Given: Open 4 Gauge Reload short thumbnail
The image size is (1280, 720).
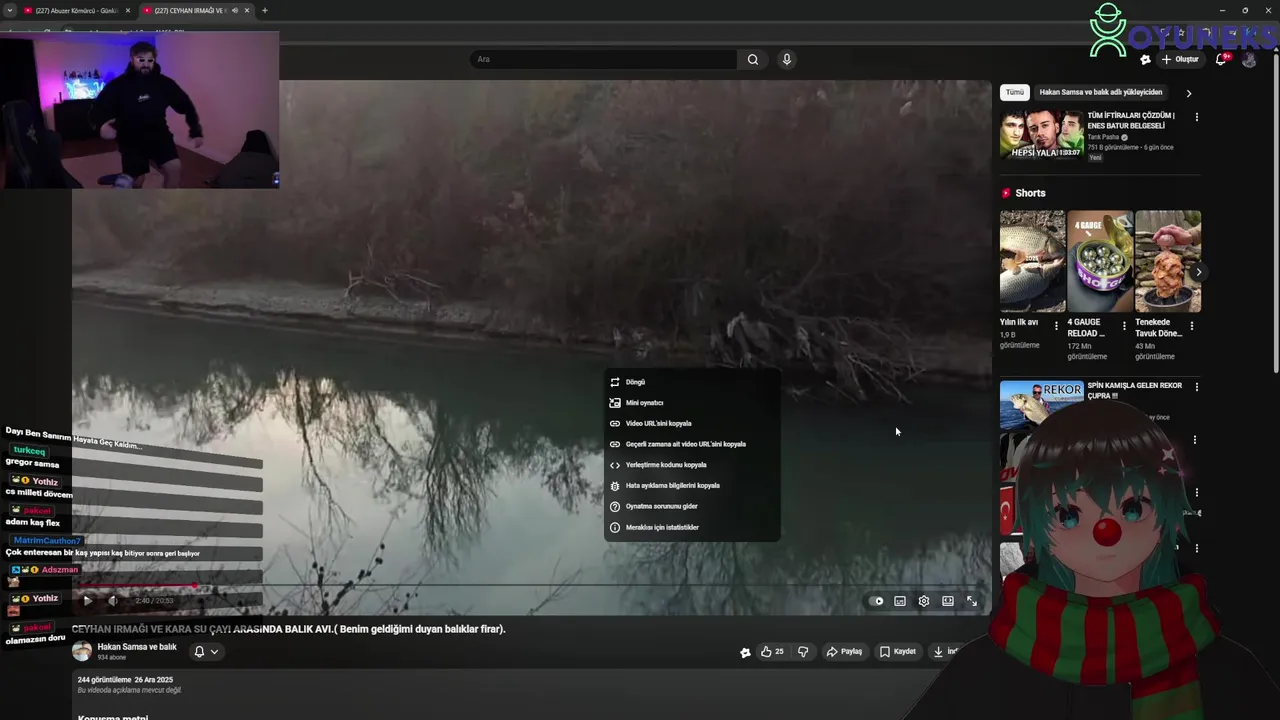Looking at the screenshot, I should click(1100, 261).
